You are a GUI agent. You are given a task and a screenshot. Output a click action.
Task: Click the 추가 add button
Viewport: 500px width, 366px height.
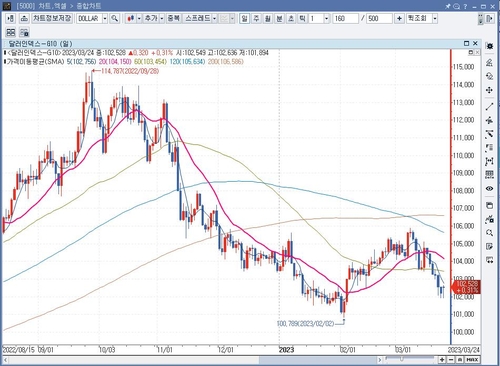click(151, 18)
